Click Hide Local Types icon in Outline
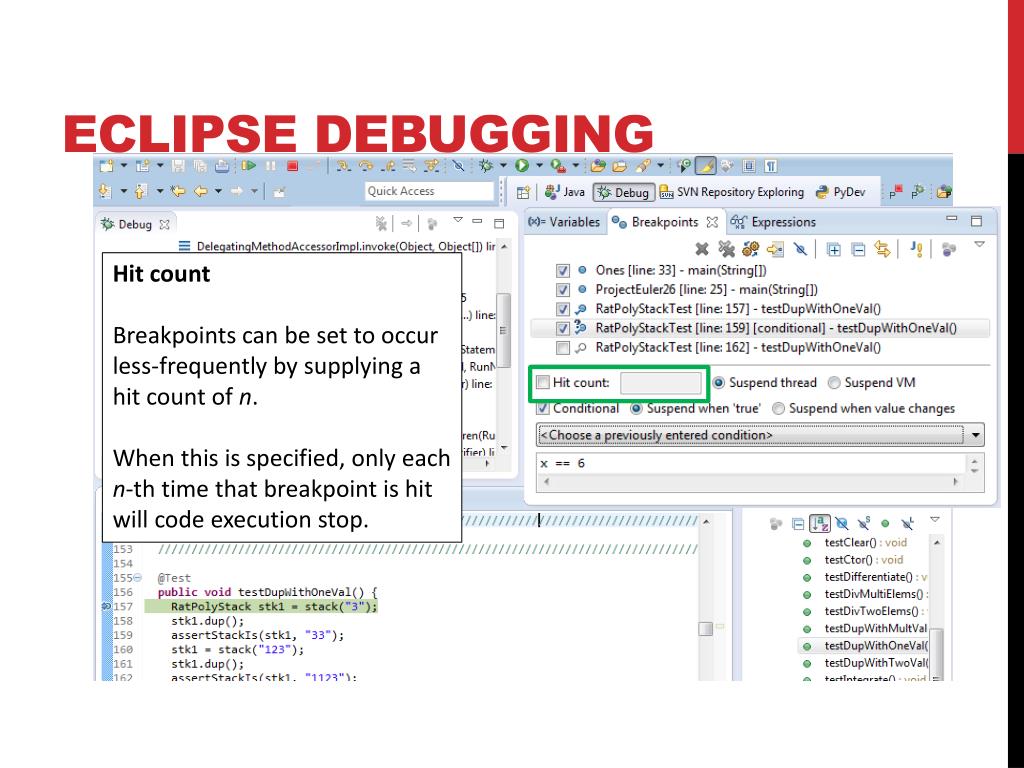 [x=908, y=524]
